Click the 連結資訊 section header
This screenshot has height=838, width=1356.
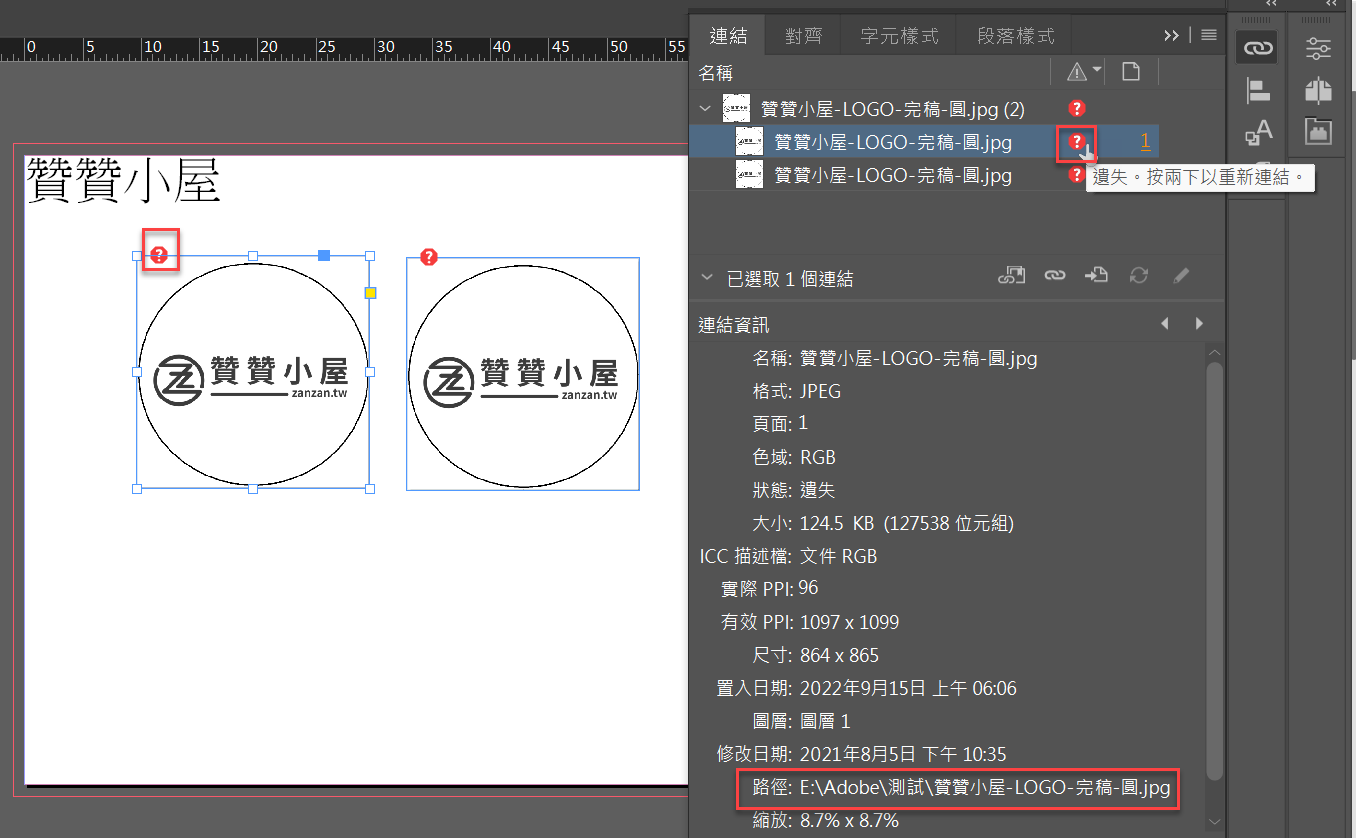pos(734,325)
